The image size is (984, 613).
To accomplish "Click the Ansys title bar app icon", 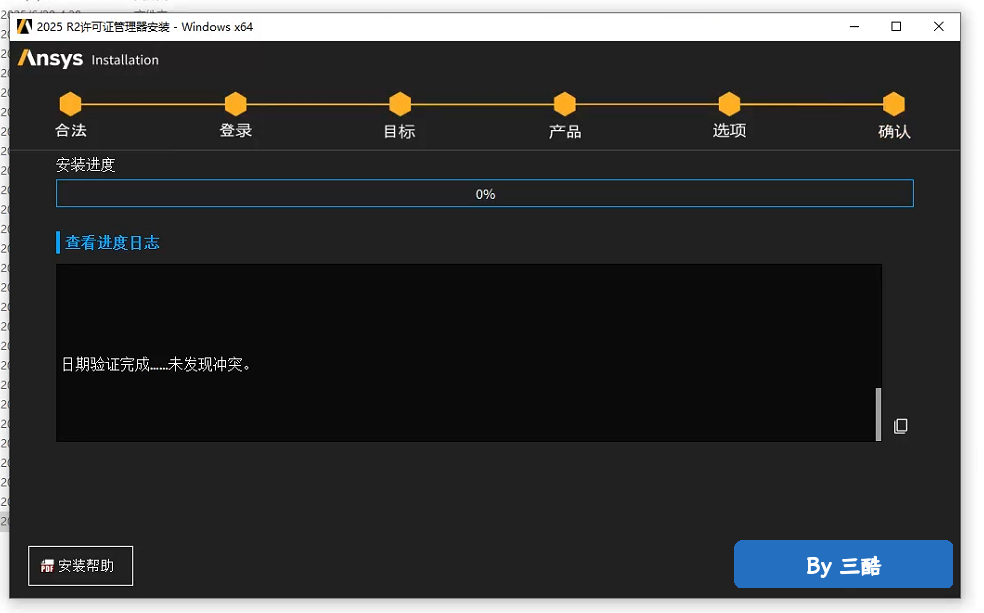I will 24,26.
